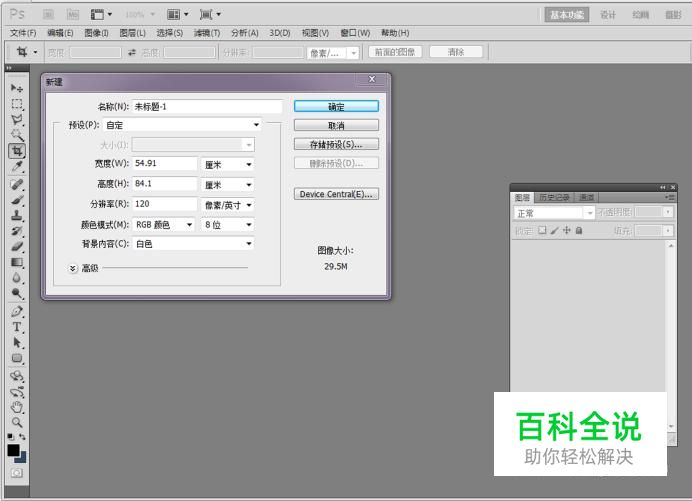Click the Eyedropper tool
This screenshot has width=692, height=501.
(x=17, y=167)
